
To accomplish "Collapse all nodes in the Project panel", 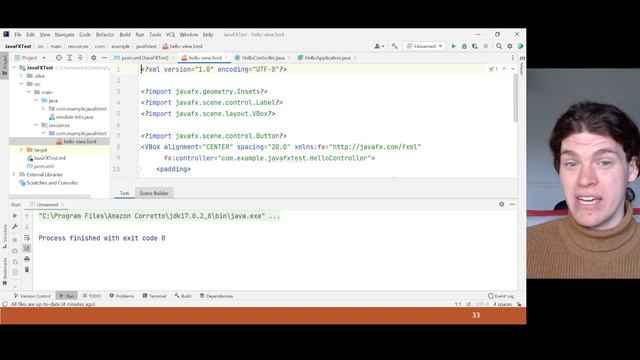I will [80, 58].
